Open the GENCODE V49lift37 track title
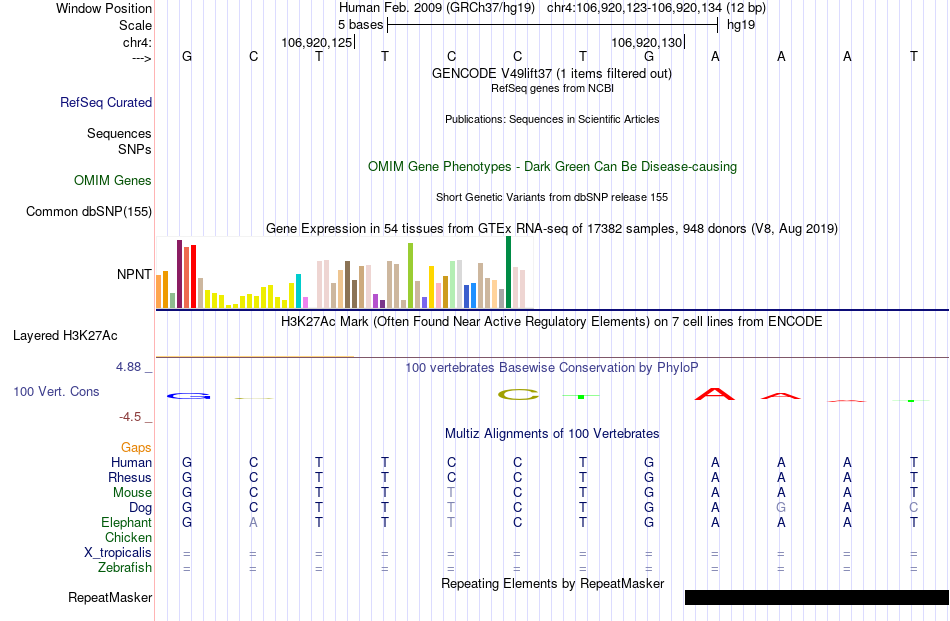Screen dimensions: 950x621 tap(552, 73)
